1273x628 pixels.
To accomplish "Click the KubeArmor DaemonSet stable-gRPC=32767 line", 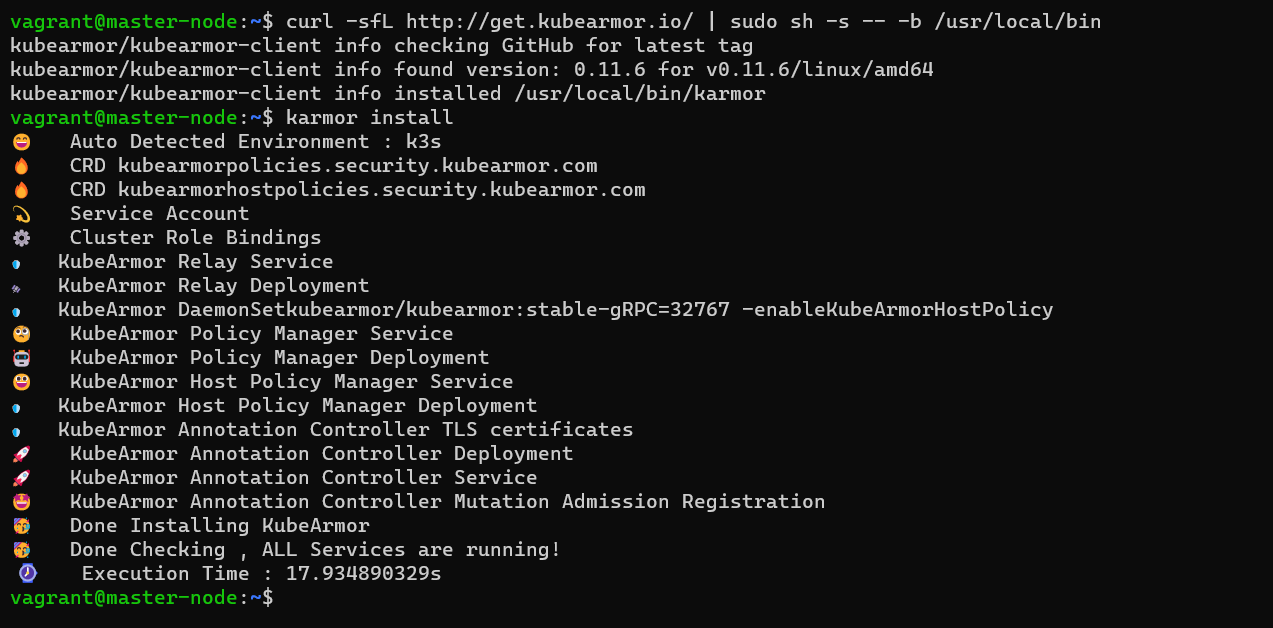I will pos(555,310).
